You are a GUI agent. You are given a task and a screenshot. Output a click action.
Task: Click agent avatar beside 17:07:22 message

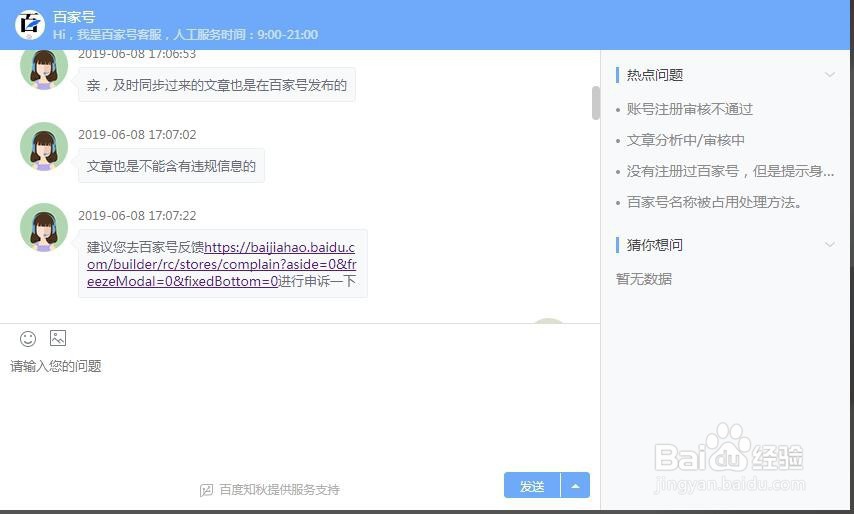[44, 227]
